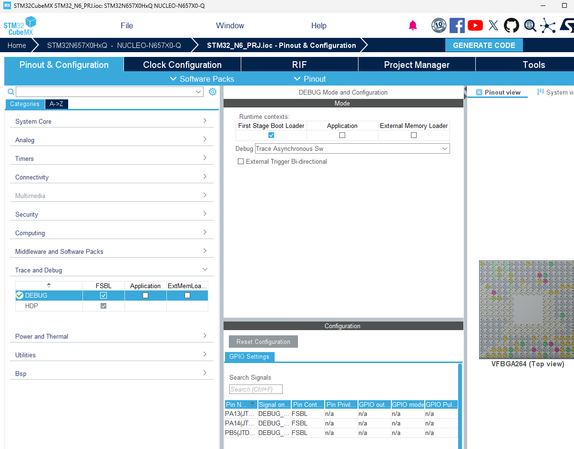The width and height of the screenshot is (574, 449).
Task: Open the GitHub icon link
Action: 511,25
